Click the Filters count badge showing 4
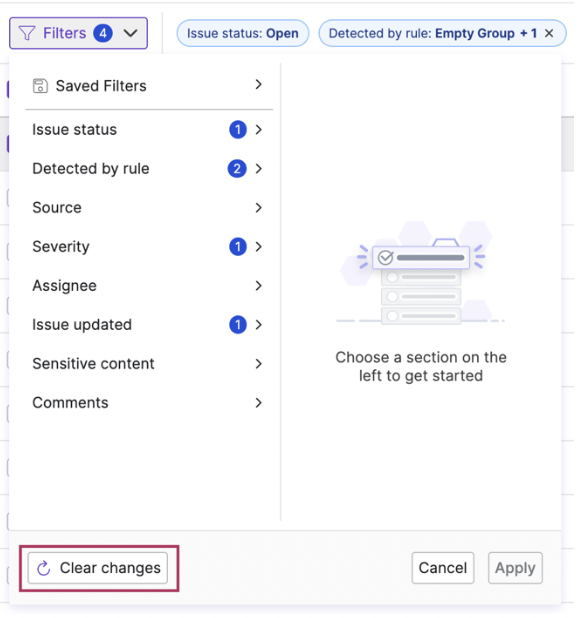 click(x=103, y=34)
